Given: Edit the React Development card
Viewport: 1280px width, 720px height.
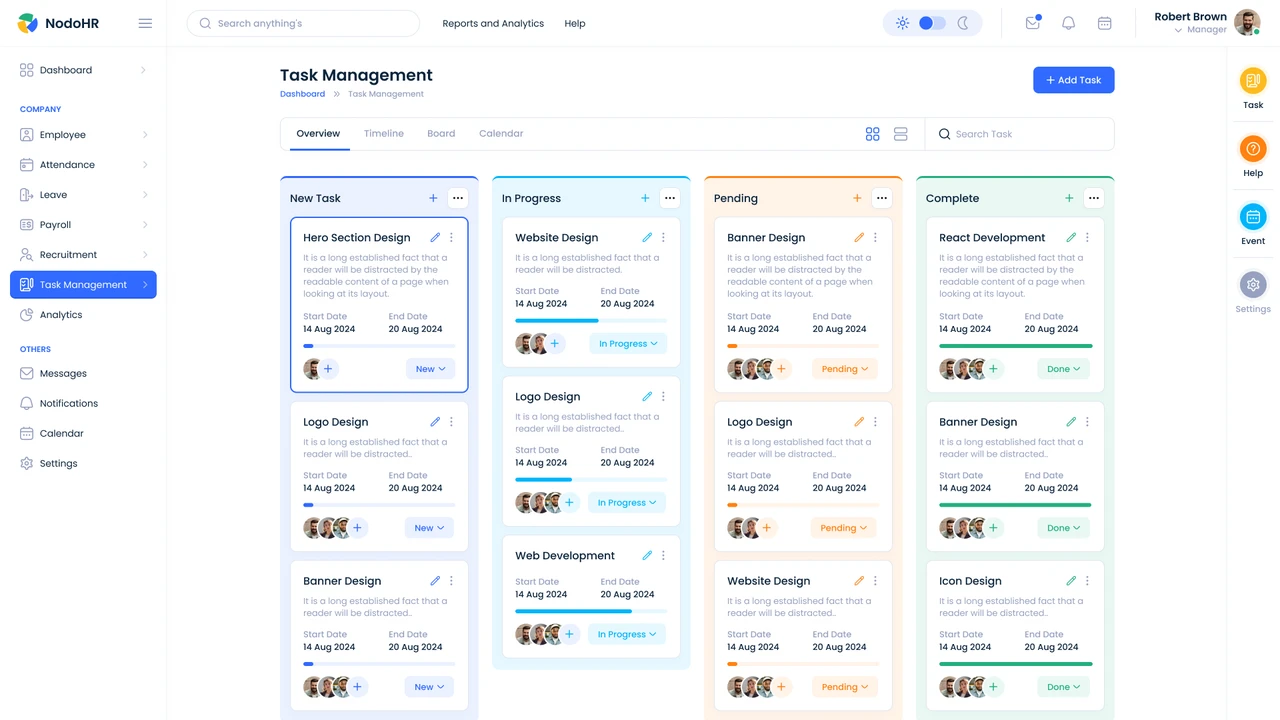Looking at the screenshot, I should point(1071,238).
